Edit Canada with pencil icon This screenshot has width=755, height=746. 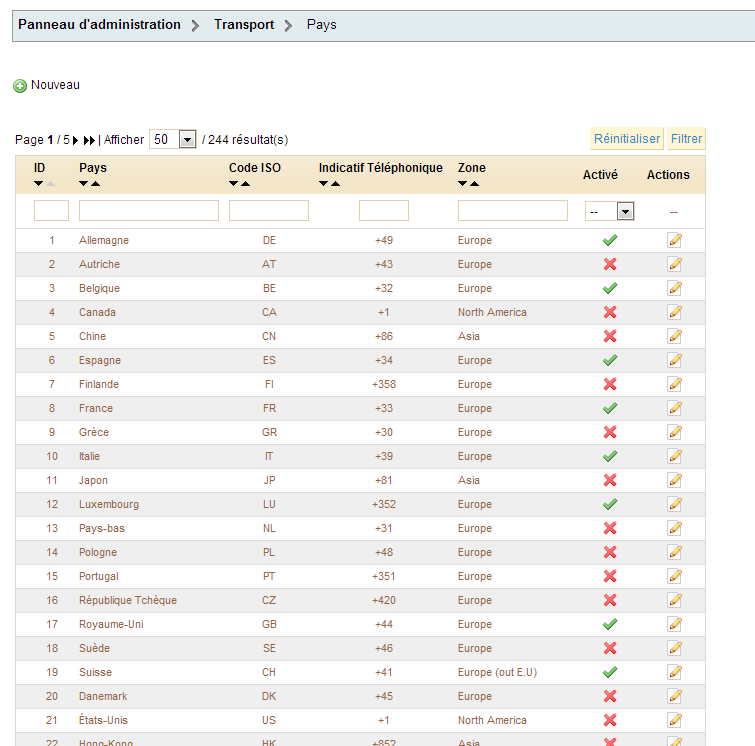point(675,312)
